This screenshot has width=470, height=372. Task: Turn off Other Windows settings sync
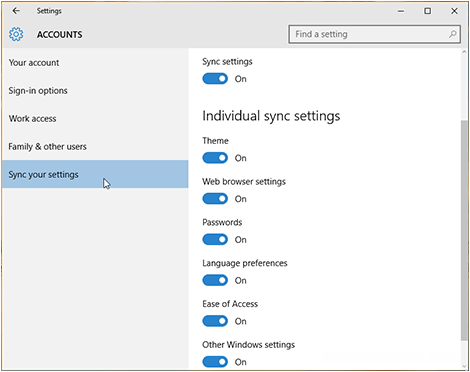(215, 362)
